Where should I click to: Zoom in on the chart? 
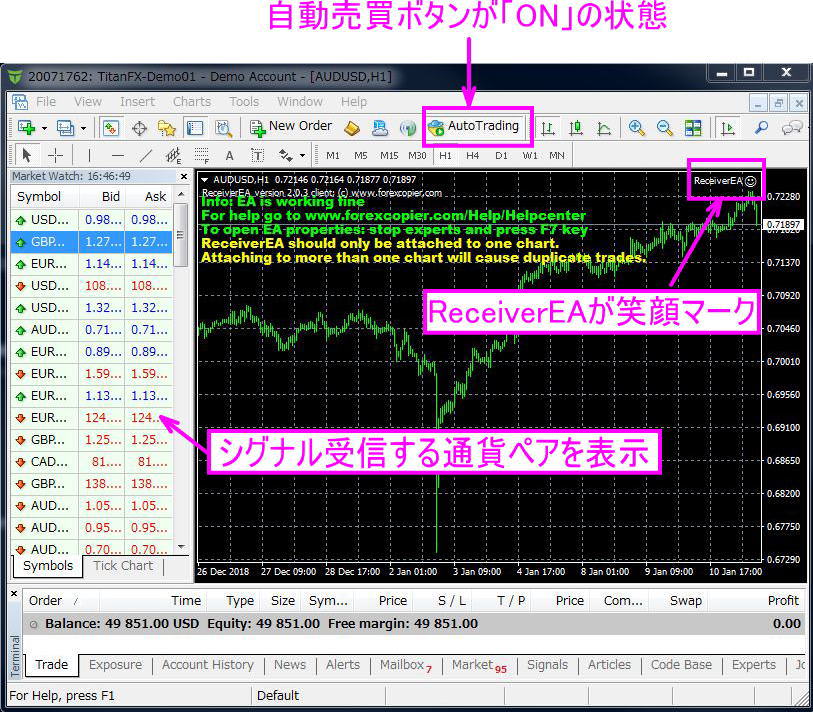coord(637,126)
